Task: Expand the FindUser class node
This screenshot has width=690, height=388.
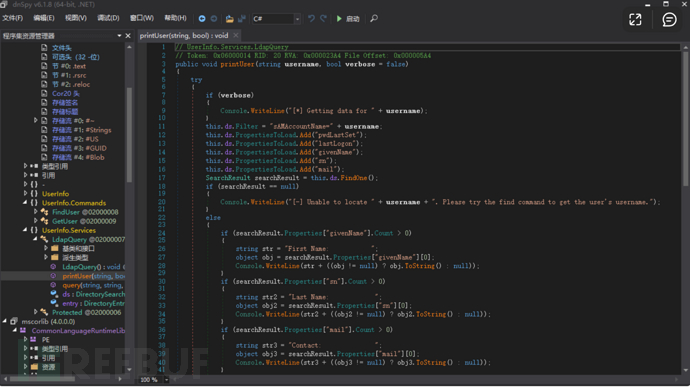Action: [36, 212]
